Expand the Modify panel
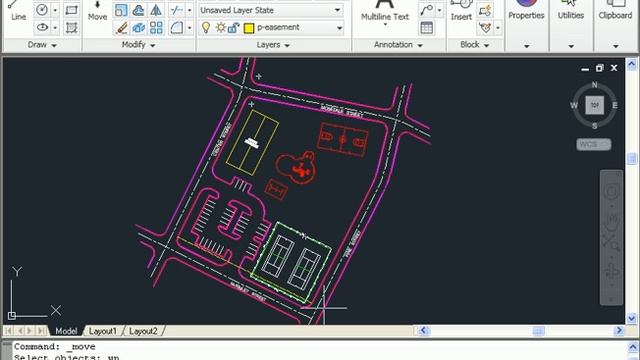The width and height of the screenshot is (640, 360). (x=139, y=45)
